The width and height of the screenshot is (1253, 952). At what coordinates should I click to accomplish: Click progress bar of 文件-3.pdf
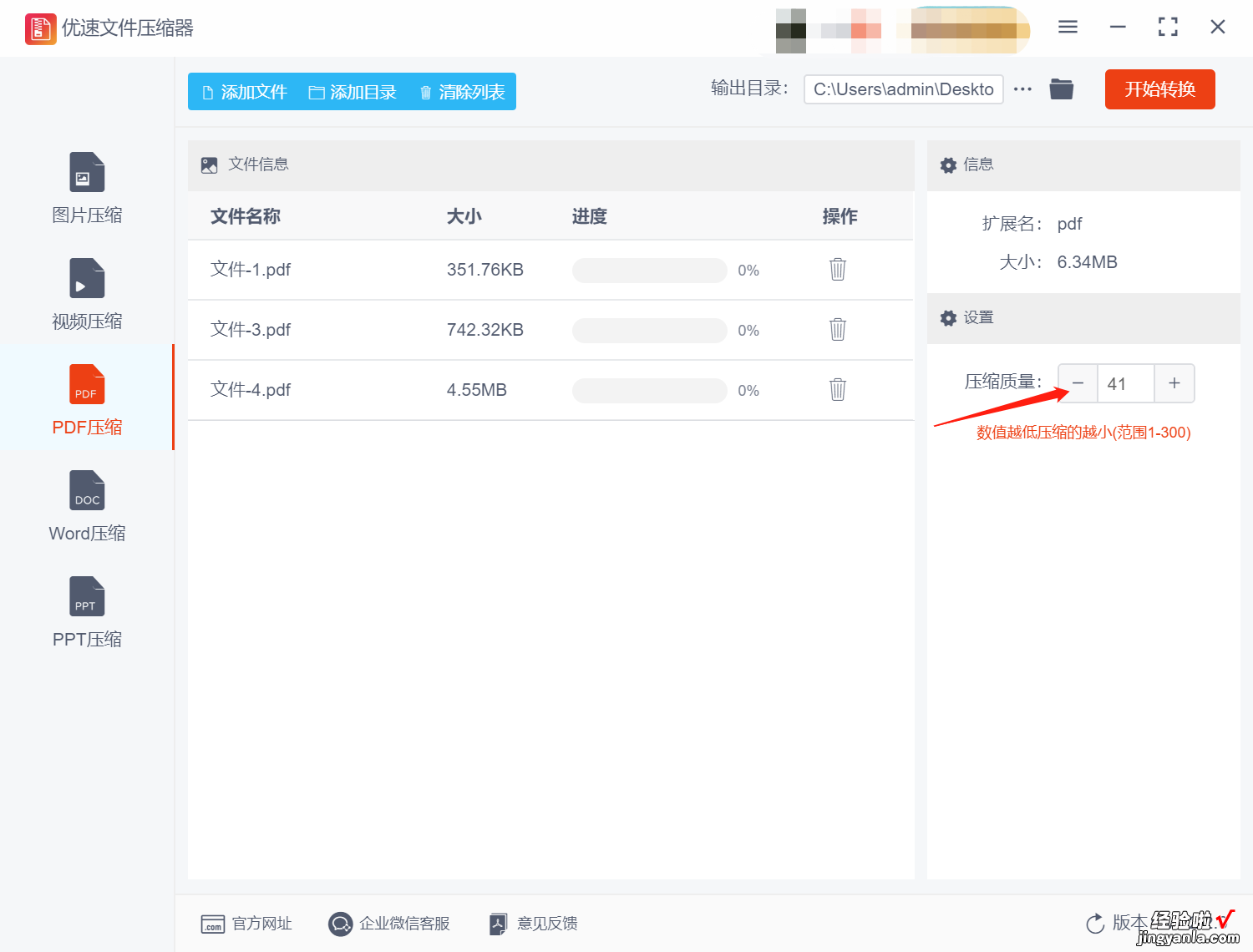649,331
